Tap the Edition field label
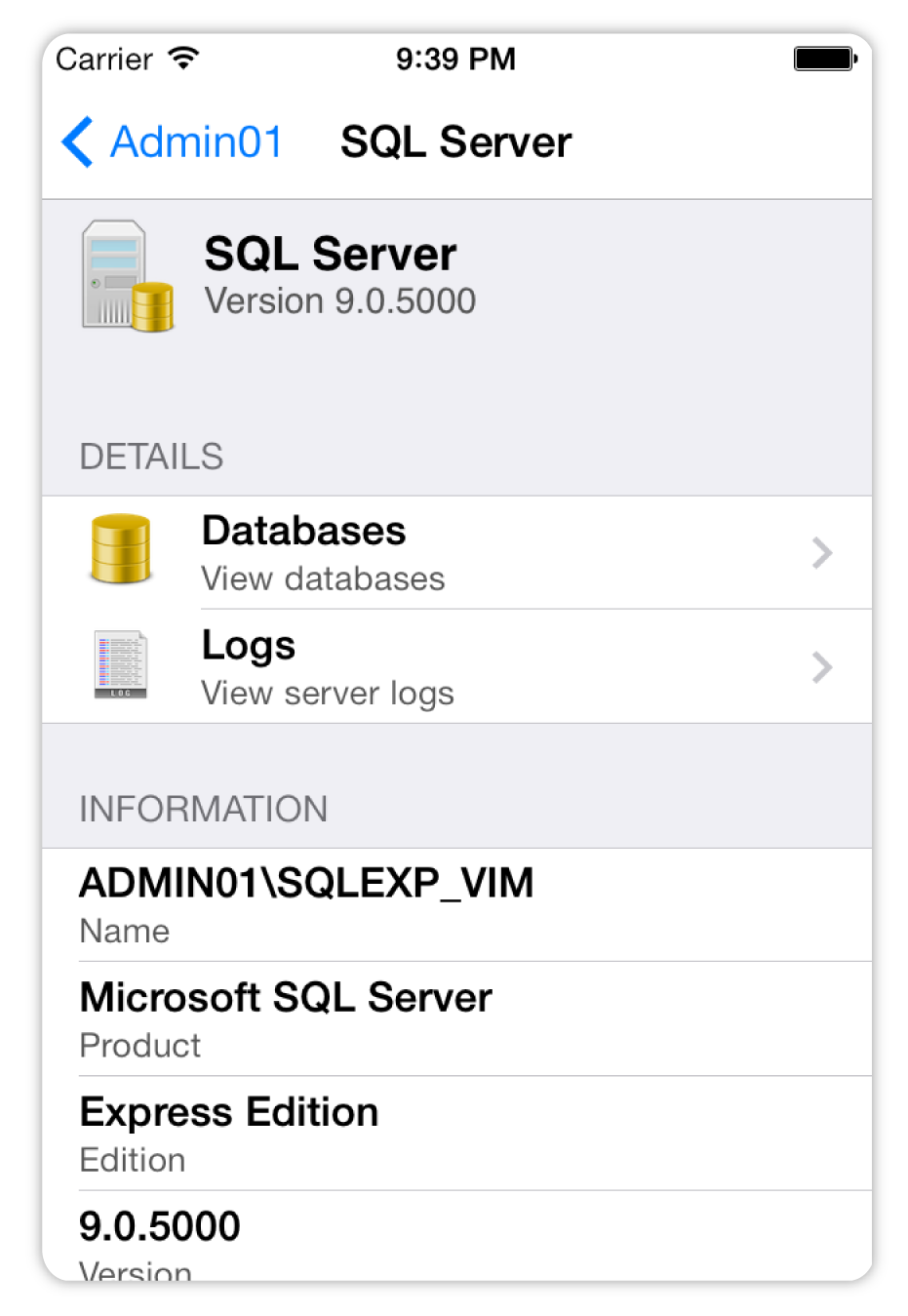Viewport: 908px width, 1316px height. [x=132, y=1160]
